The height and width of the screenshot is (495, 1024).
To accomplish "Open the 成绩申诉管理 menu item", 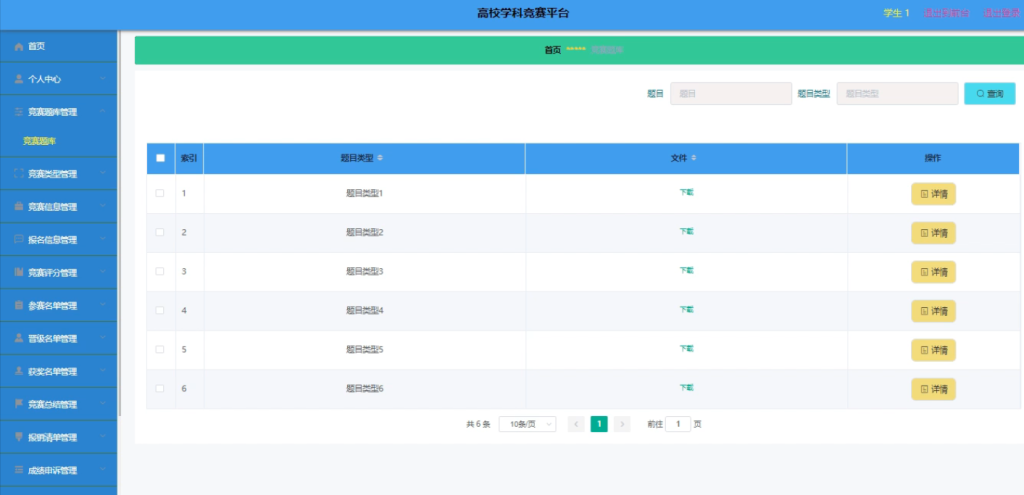I will (x=59, y=470).
